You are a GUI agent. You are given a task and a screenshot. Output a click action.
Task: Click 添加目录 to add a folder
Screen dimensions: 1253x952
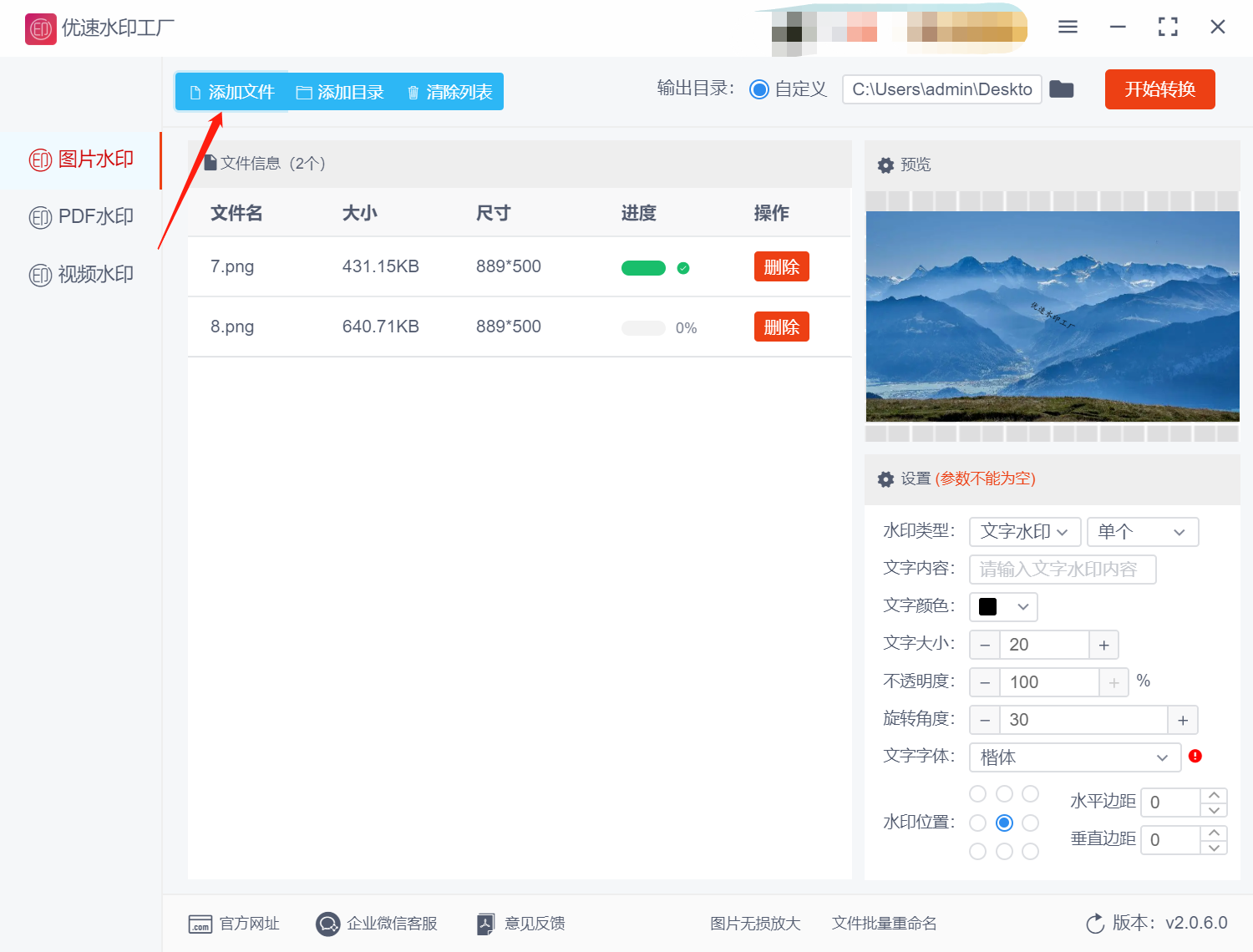click(341, 92)
